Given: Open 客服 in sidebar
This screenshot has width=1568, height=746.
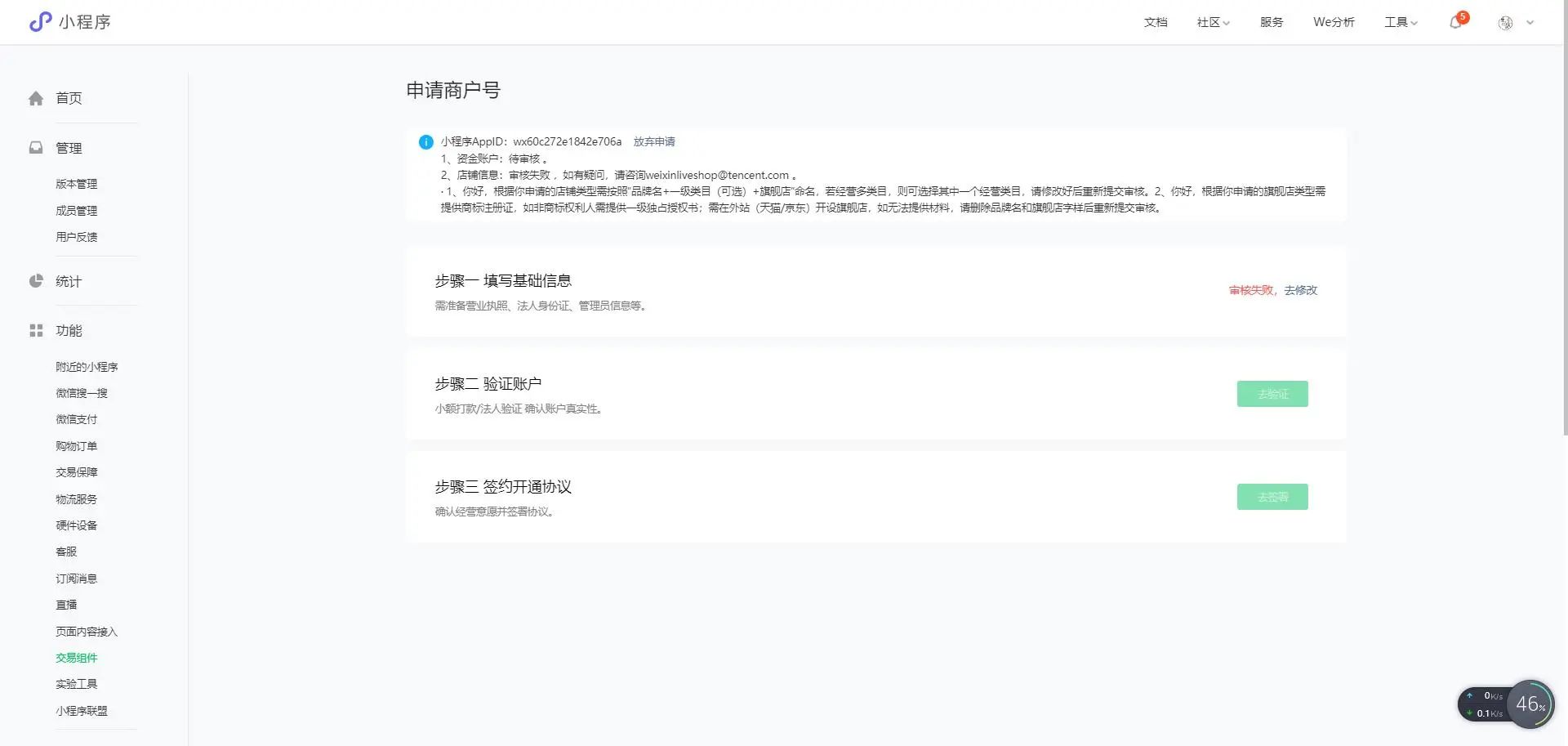Looking at the screenshot, I should (66, 552).
